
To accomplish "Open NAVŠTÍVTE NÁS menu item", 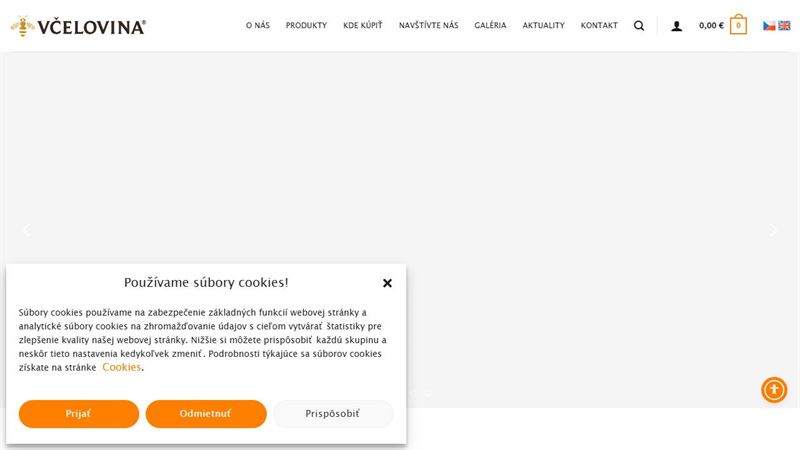I will point(429,26).
